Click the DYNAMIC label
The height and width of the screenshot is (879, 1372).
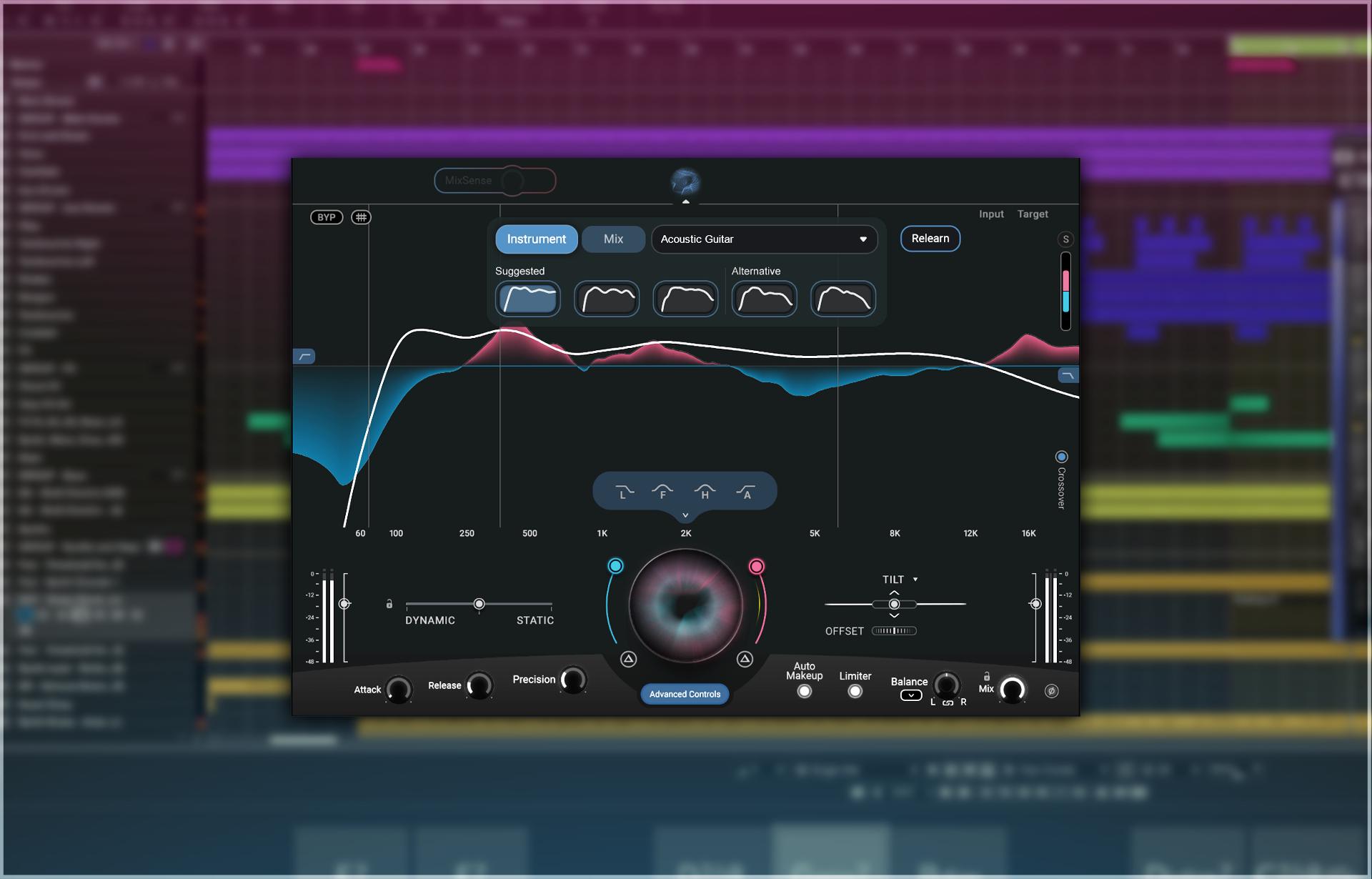(x=430, y=620)
